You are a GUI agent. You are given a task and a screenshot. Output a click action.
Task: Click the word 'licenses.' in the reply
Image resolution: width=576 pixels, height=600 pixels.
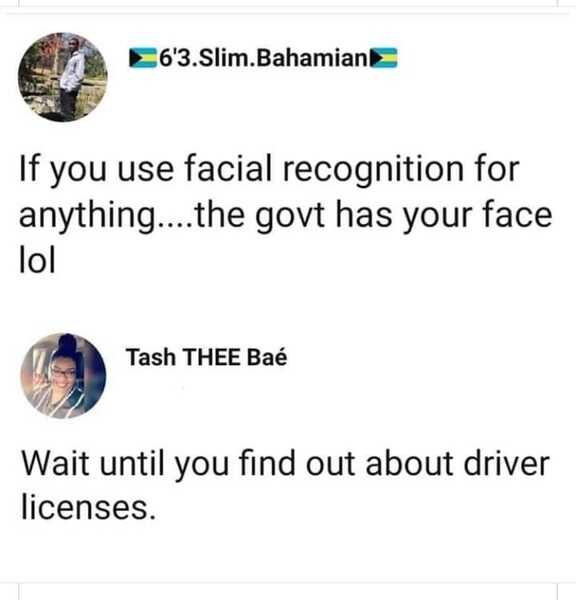tap(88, 507)
